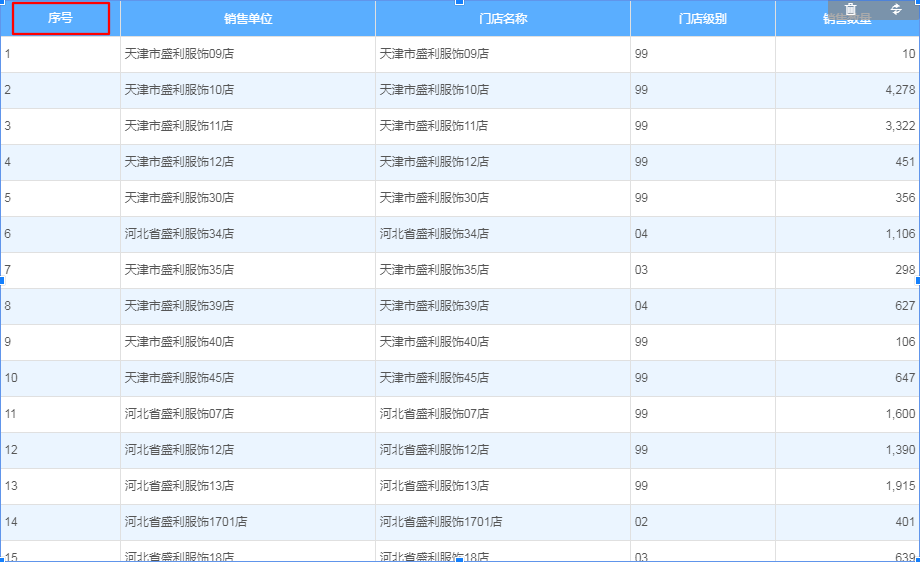Screen dimensions: 920x562
Task: Click sales quantity 10 in row 1
Action: click(x=908, y=54)
